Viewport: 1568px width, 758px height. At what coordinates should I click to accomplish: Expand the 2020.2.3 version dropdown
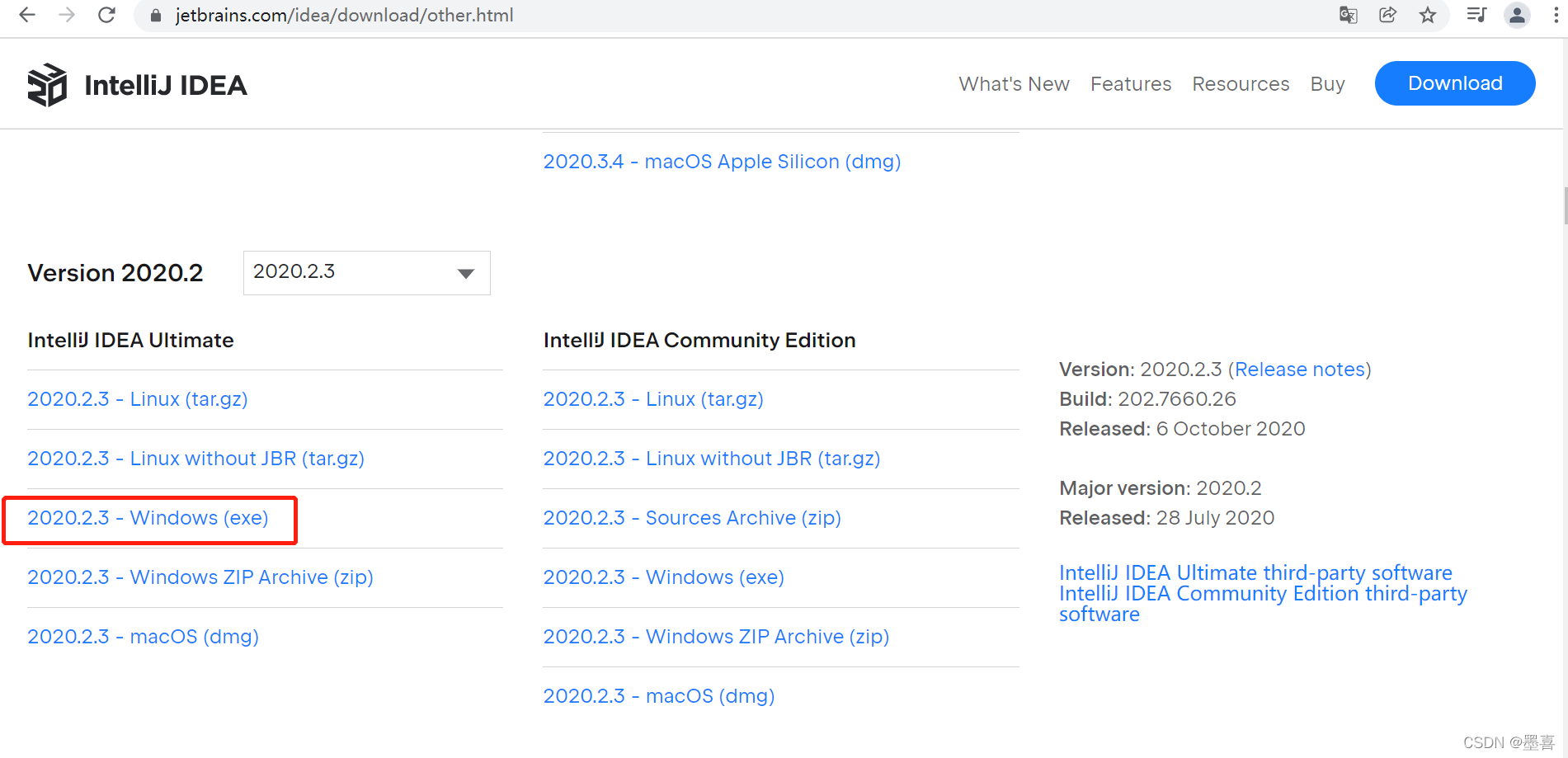pos(367,273)
